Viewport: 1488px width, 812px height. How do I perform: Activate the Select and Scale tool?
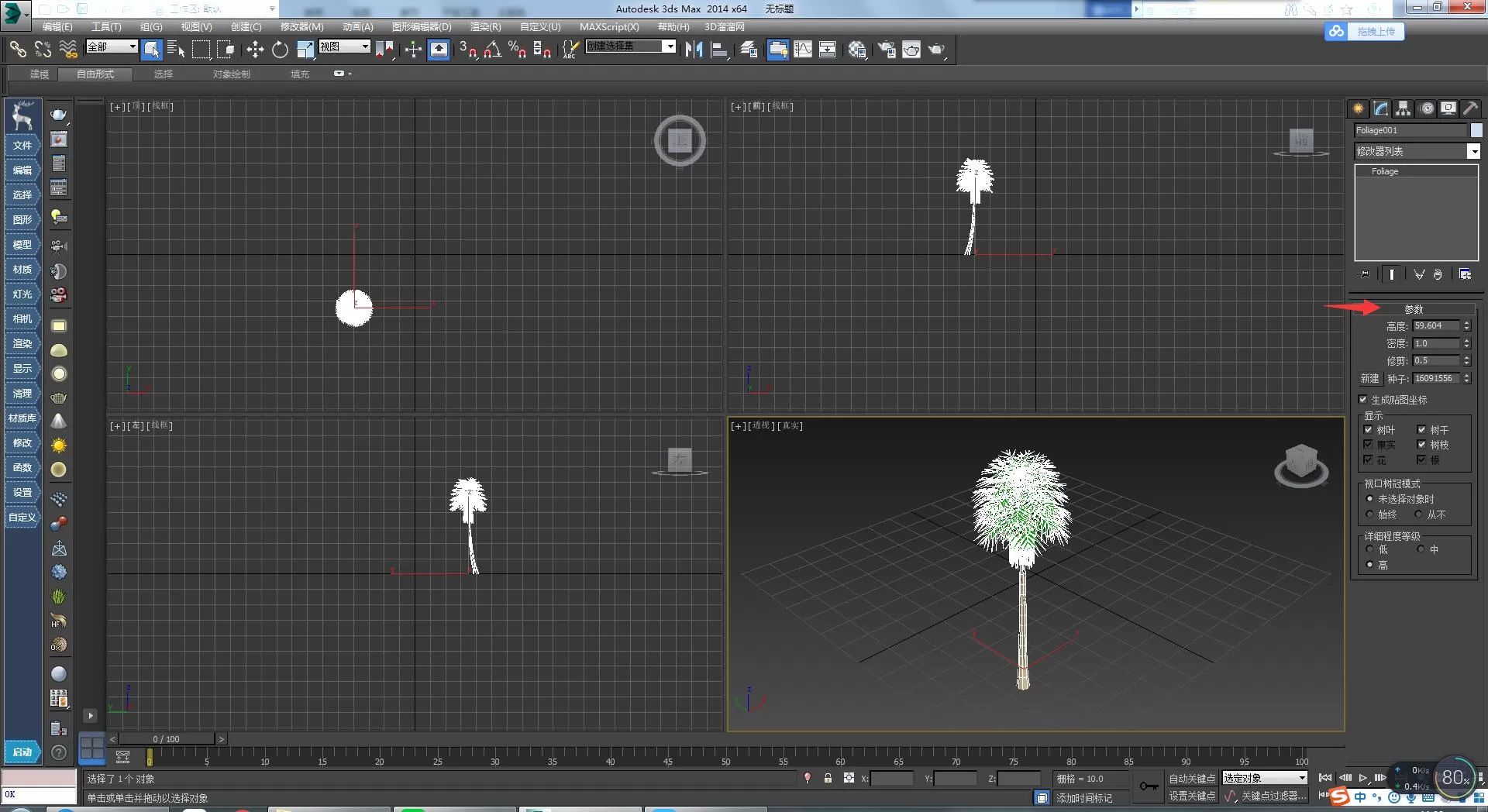pyautogui.click(x=305, y=50)
